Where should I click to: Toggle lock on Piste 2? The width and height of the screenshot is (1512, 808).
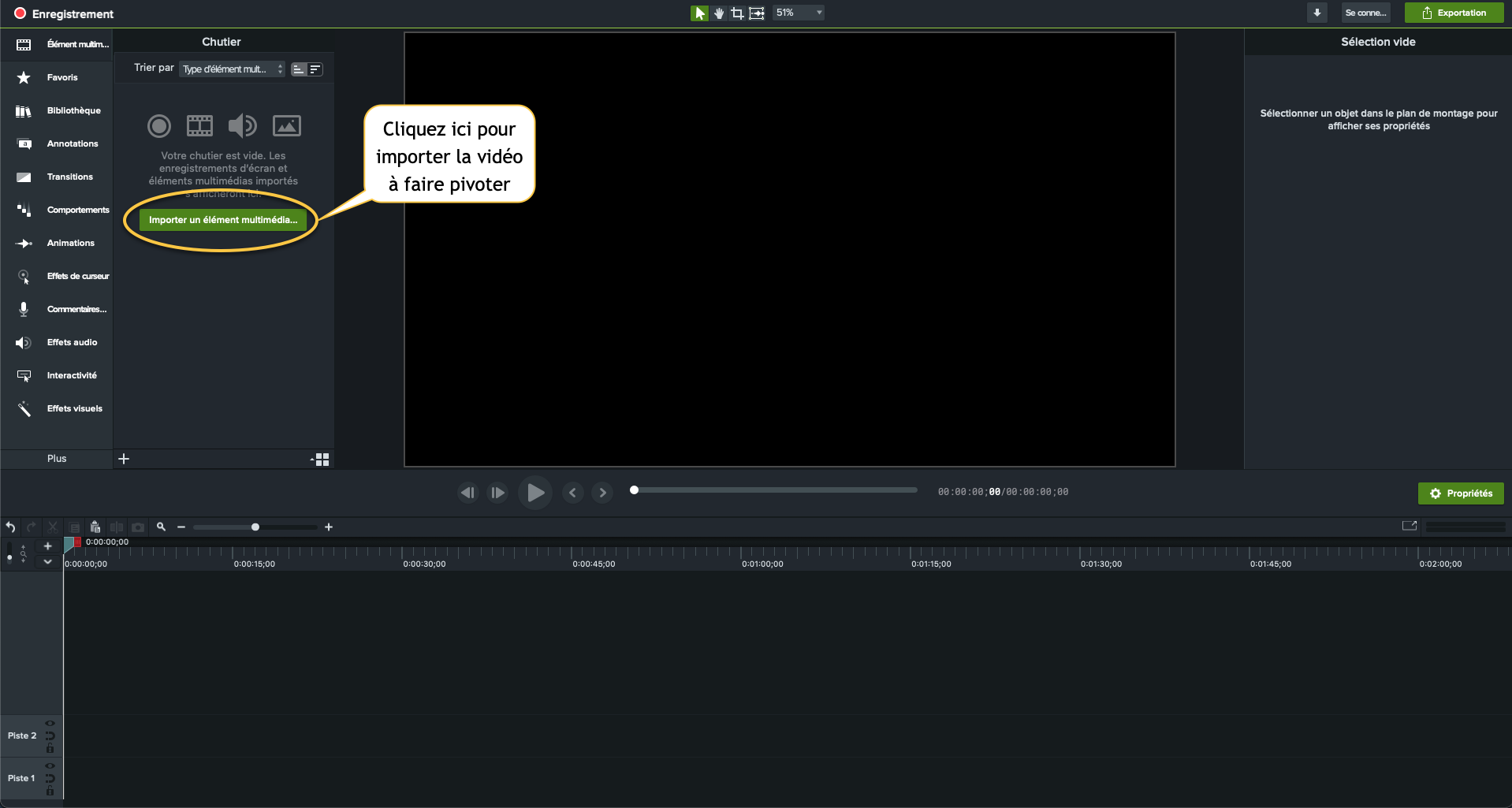(x=50, y=749)
